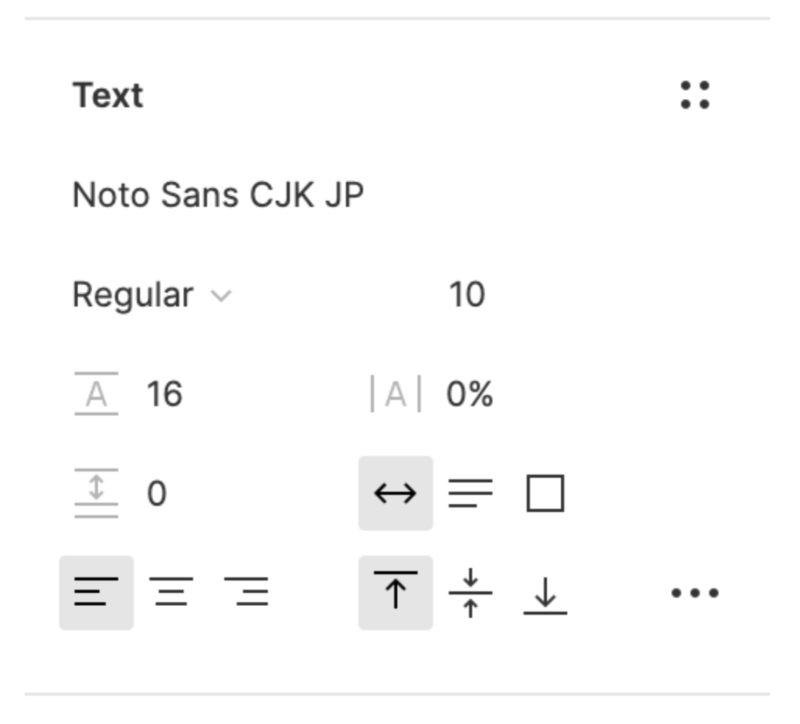The width and height of the screenshot is (800, 724).
Task: Edit the paragraph spacing value 0
Action: click(x=157, y=493)
